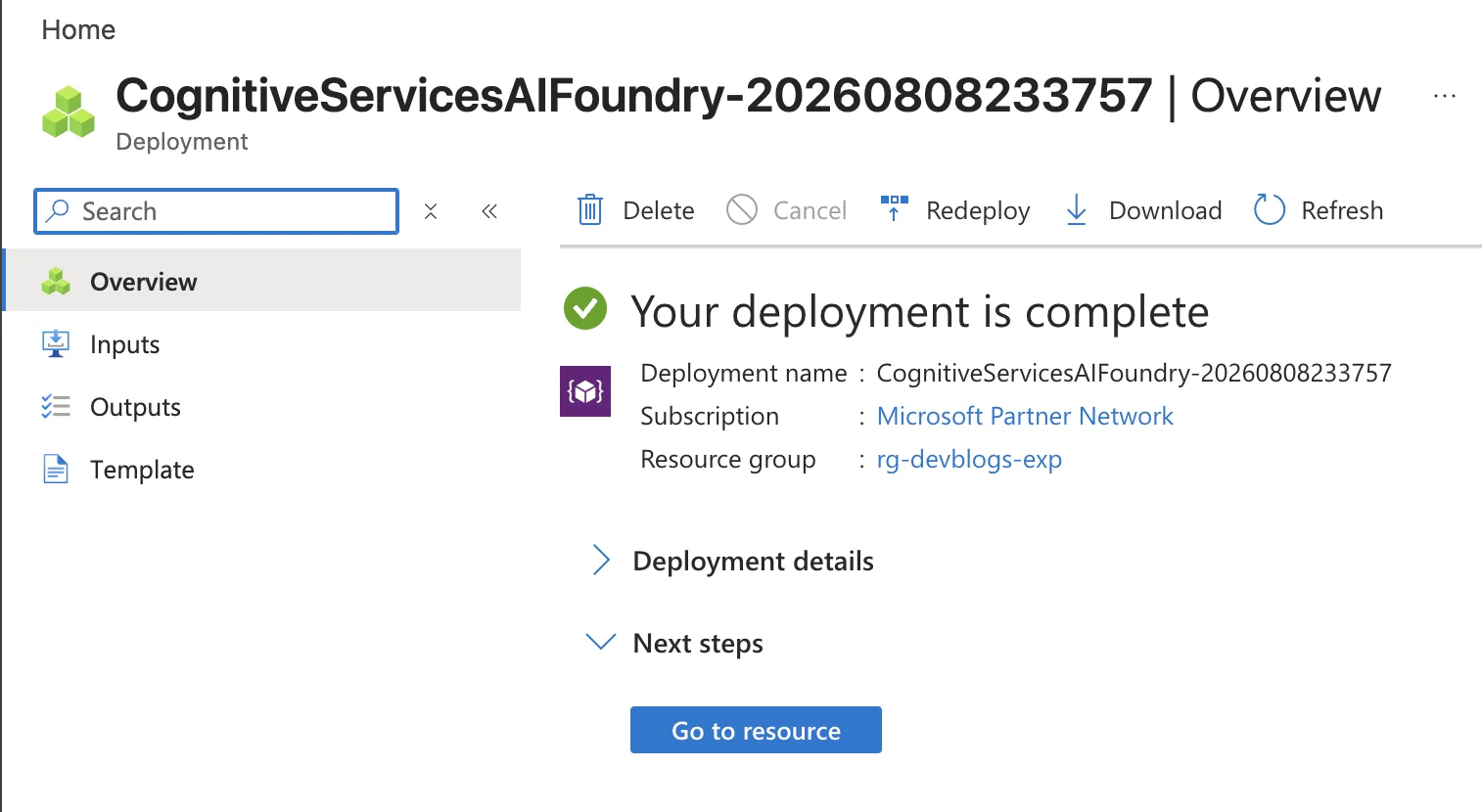
Task: Select Overview in the sidebar menu
Action: click(x=262, y=281)
